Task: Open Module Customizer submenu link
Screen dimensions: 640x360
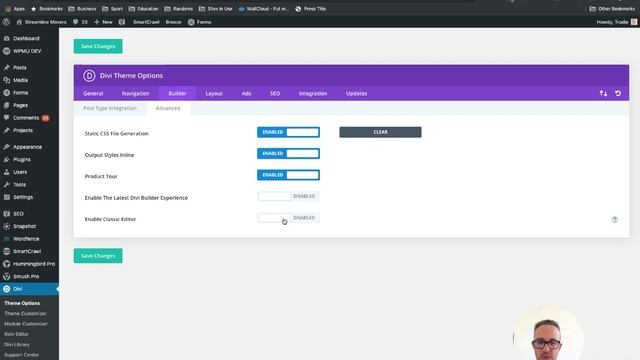Action: tap(26, 324)
